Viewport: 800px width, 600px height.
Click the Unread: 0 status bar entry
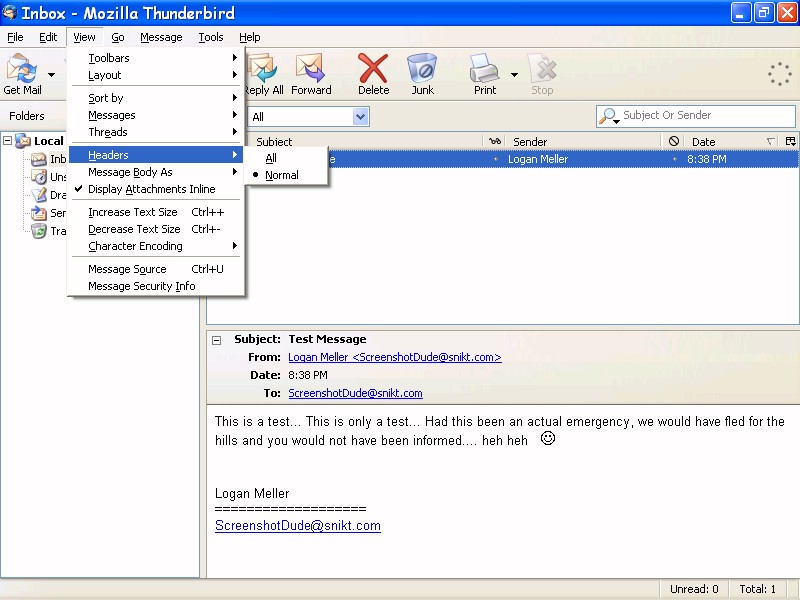coord(694,589)
